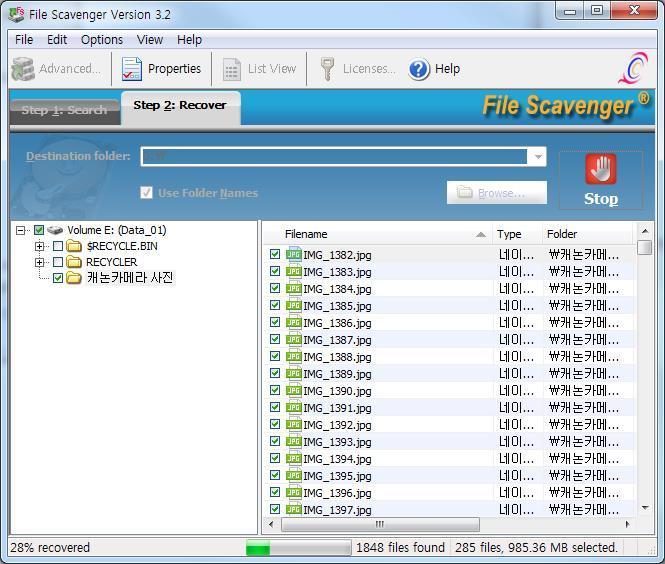
Task: Open the Properties toolbar icon
Action: pos(131,69)
